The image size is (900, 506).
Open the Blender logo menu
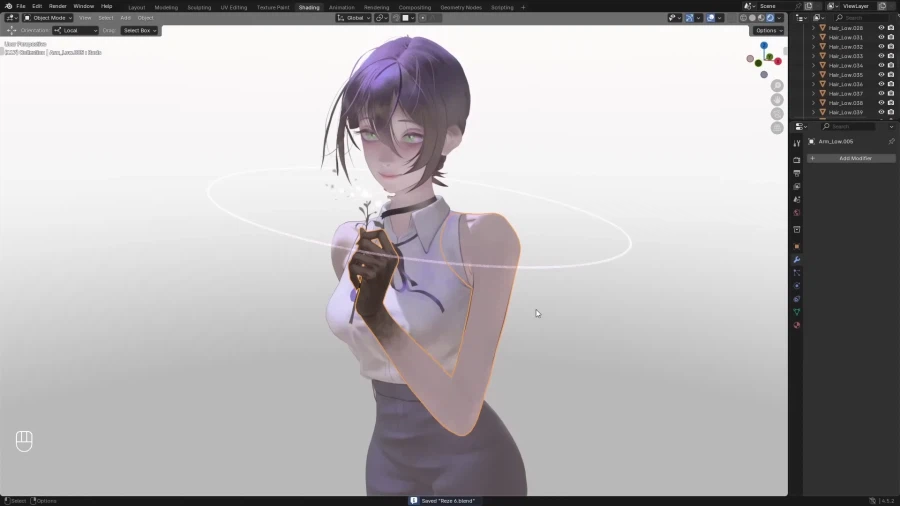point(8,6)
